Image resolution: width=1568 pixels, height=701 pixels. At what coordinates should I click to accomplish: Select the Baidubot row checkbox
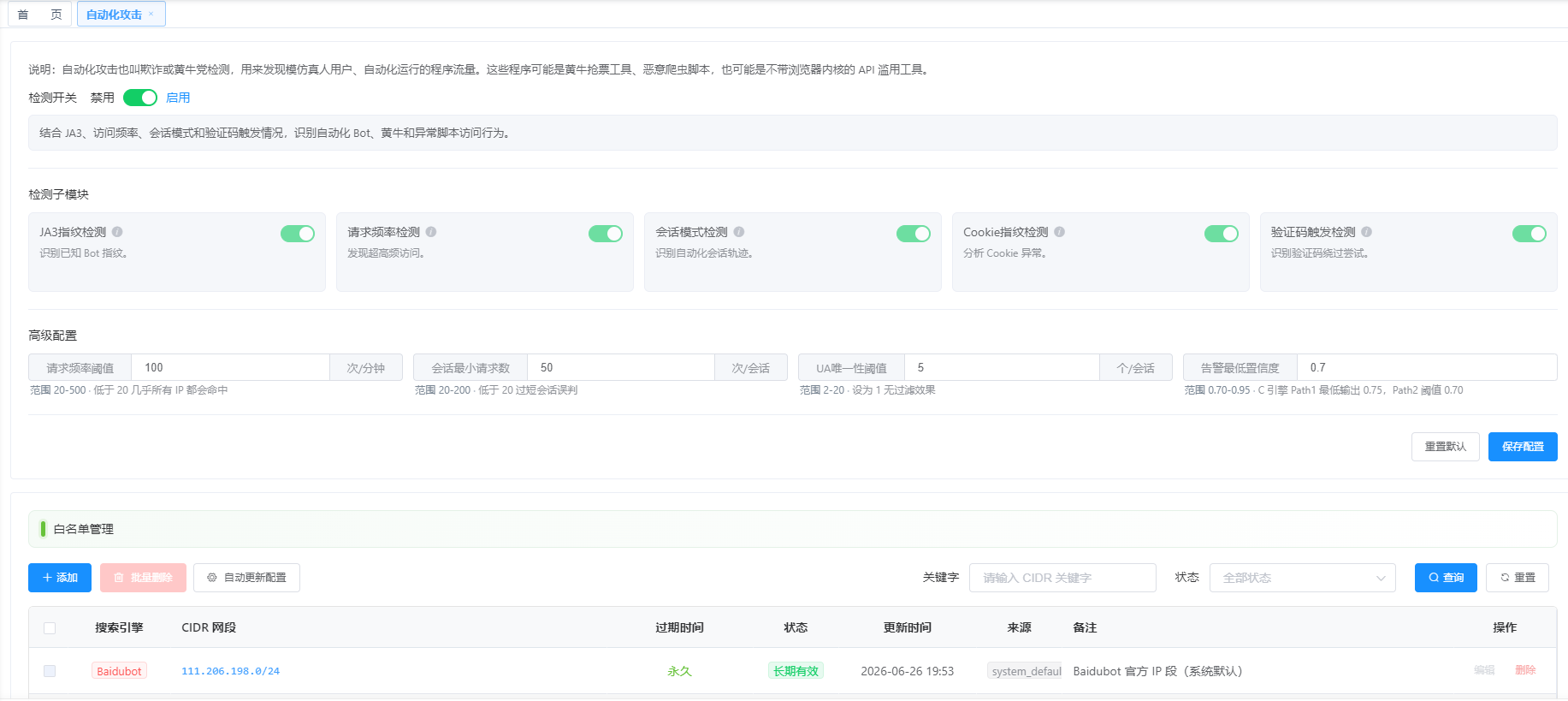pyautogui.click(x=50, y=671)
